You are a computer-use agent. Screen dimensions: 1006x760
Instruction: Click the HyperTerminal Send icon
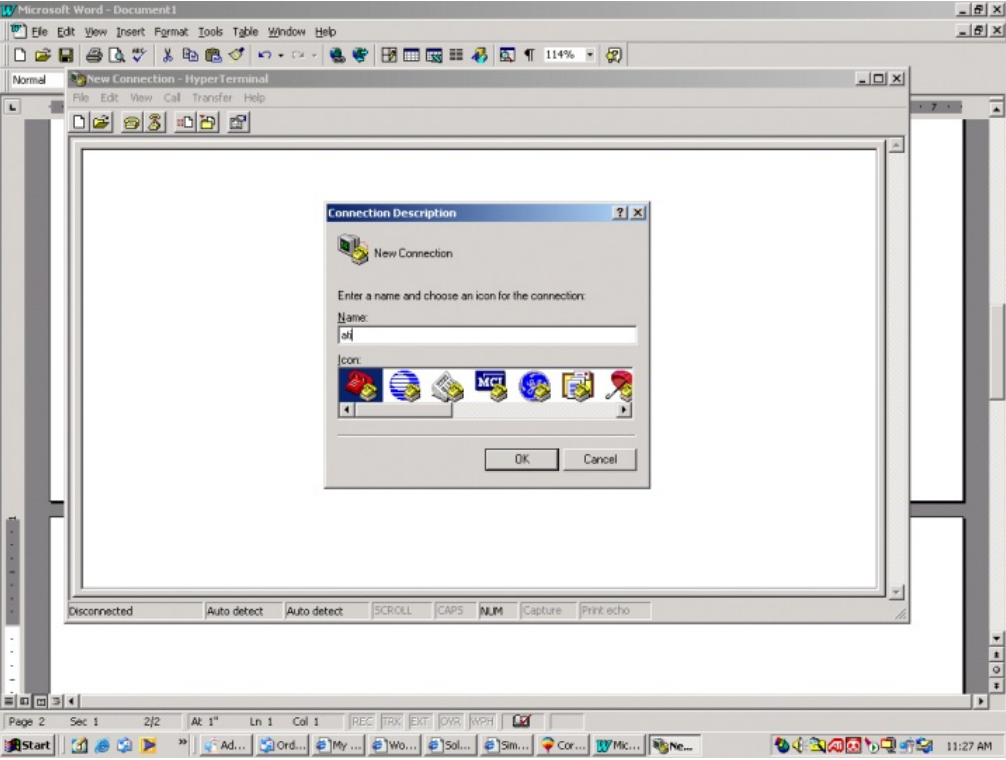coord(185,122)
